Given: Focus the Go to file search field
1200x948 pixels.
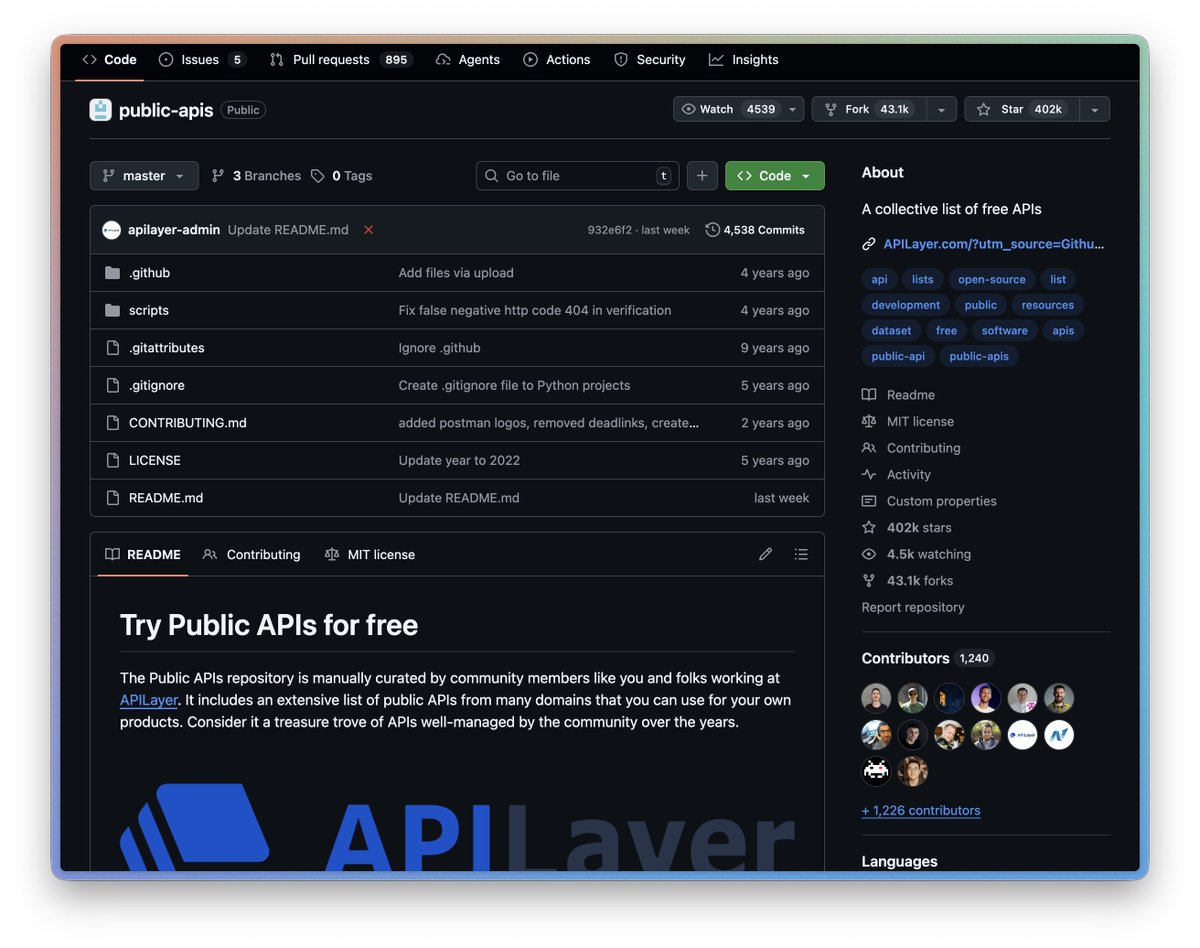Looking at the screenshot, I should click(x=578, y=176).
